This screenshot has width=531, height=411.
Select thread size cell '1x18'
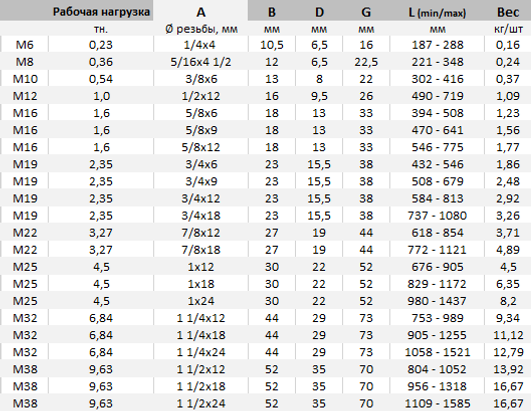pyautogui.click(x=201, y=284)
